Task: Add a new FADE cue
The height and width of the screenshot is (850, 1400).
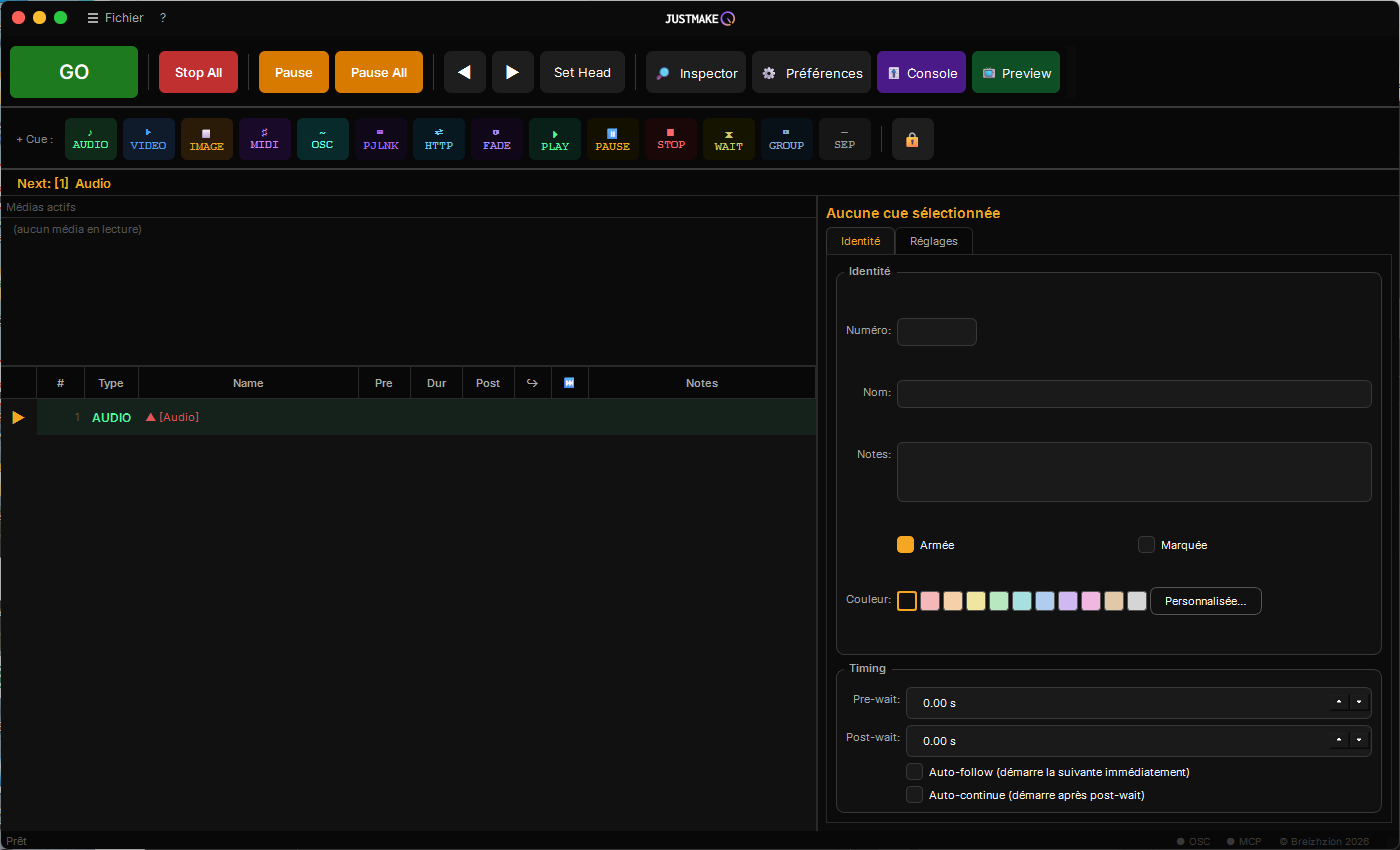Action: pyautogui.click(x=497, y=139)
